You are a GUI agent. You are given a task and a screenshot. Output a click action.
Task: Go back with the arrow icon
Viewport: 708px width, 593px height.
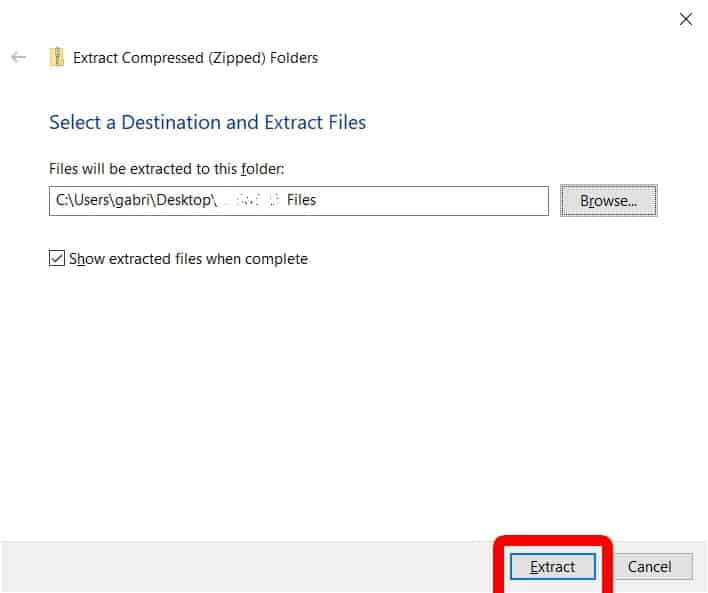tap(19, 57)
